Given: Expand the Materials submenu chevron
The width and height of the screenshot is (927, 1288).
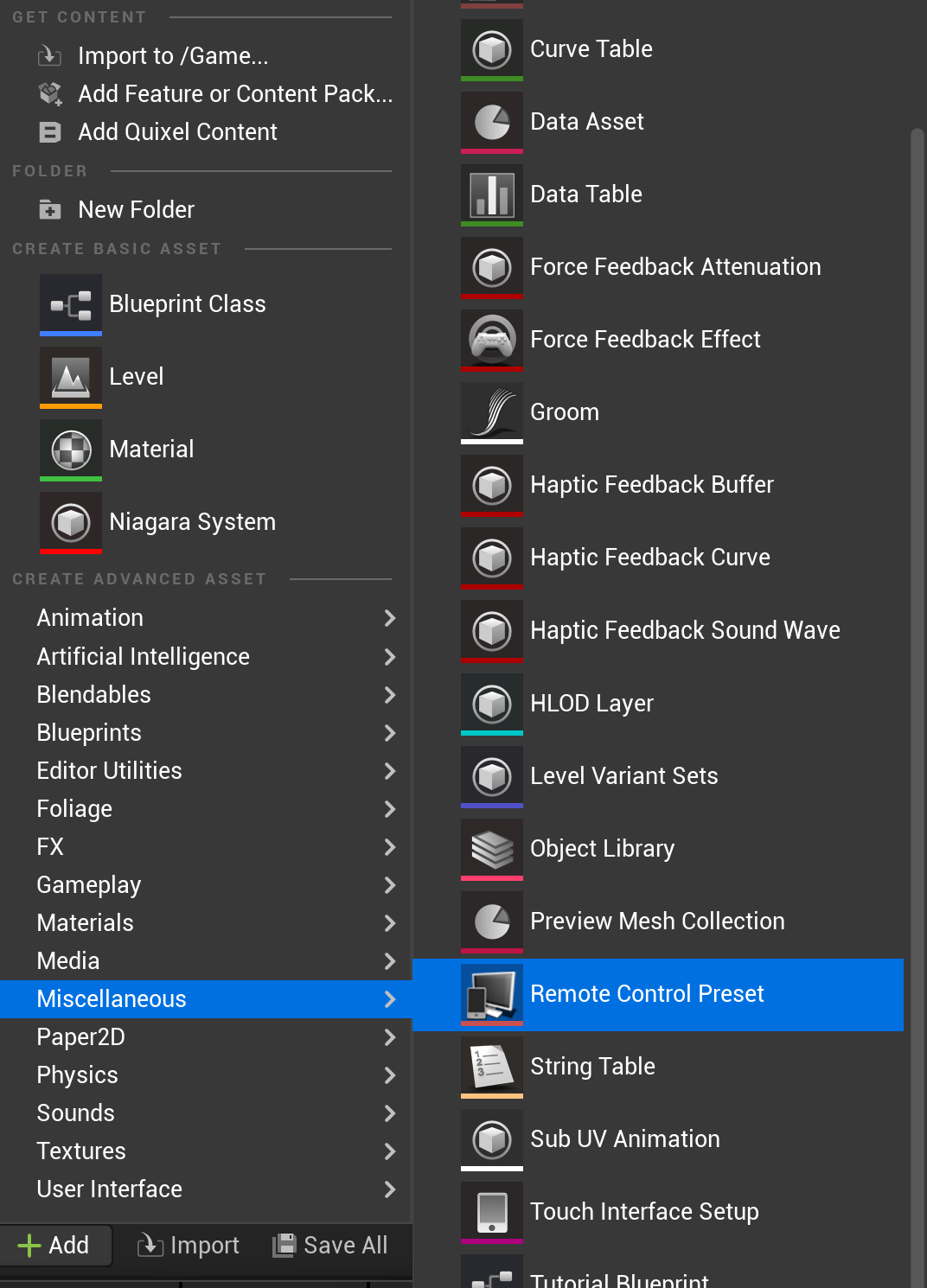Looking at the screenshot, I should (389, 923).
